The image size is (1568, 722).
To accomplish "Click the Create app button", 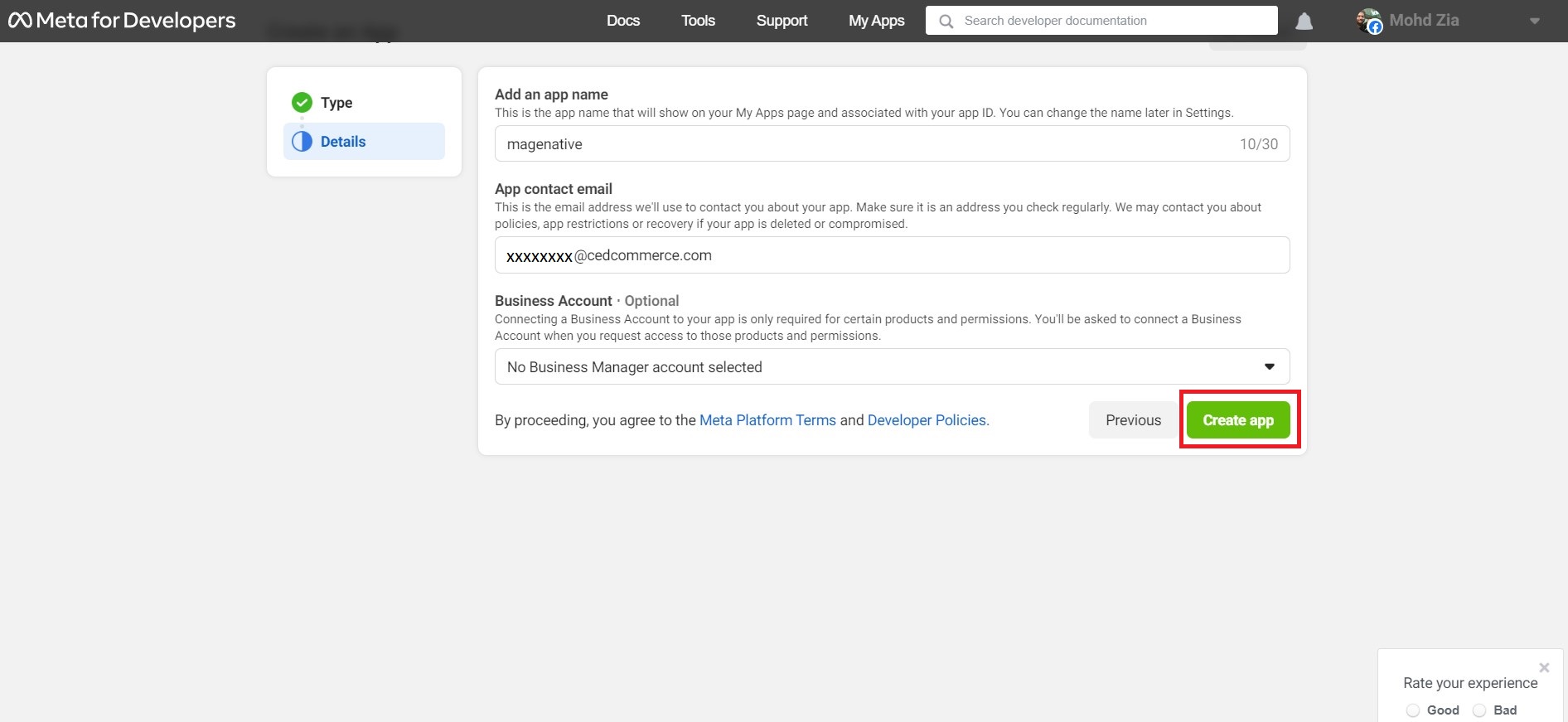I will pyautogui.click(x=1238, y=420).
